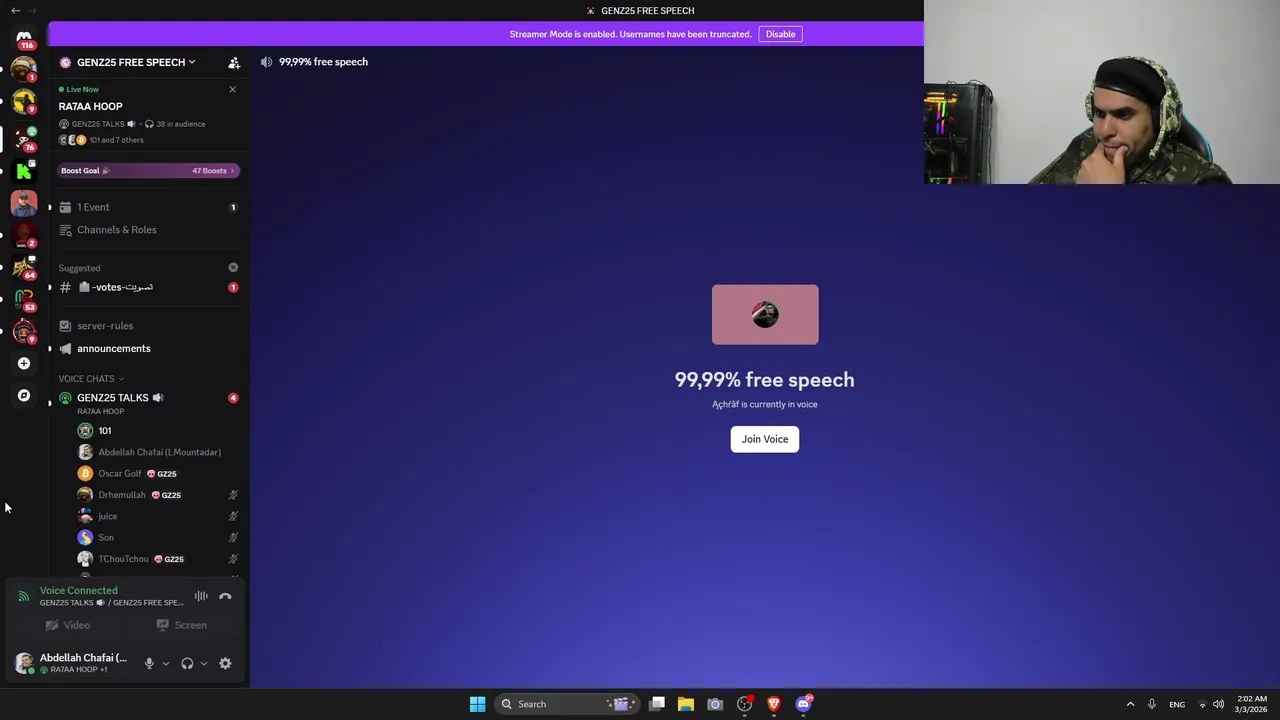Go back using the title bar arrow

(x=15, y=10)
